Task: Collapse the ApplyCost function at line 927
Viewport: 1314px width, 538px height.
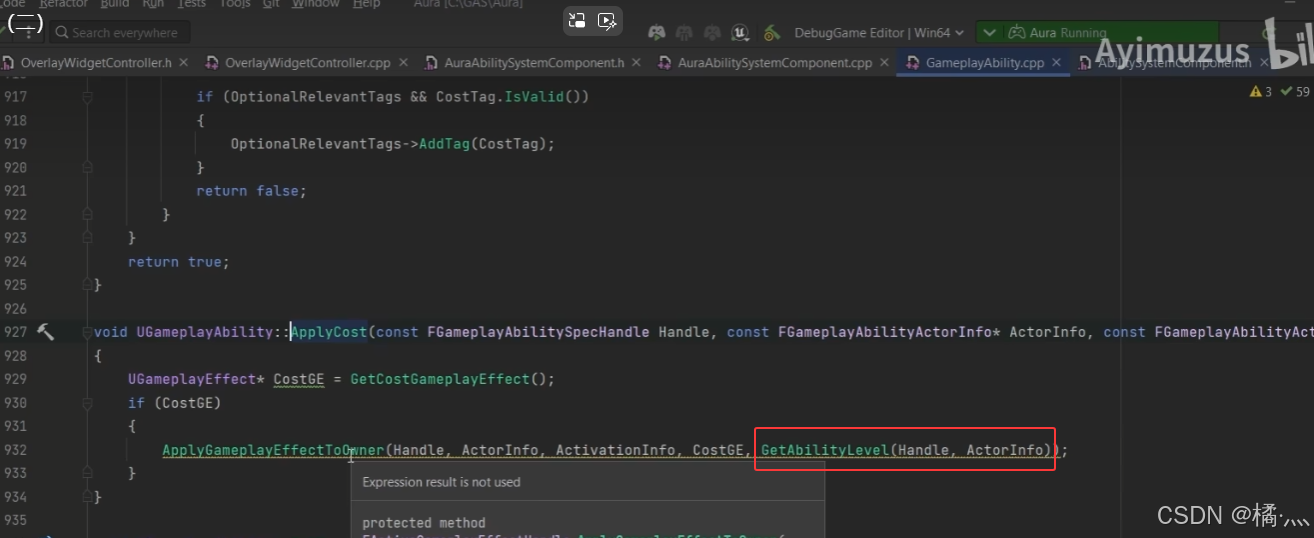Action: point(87,332)
